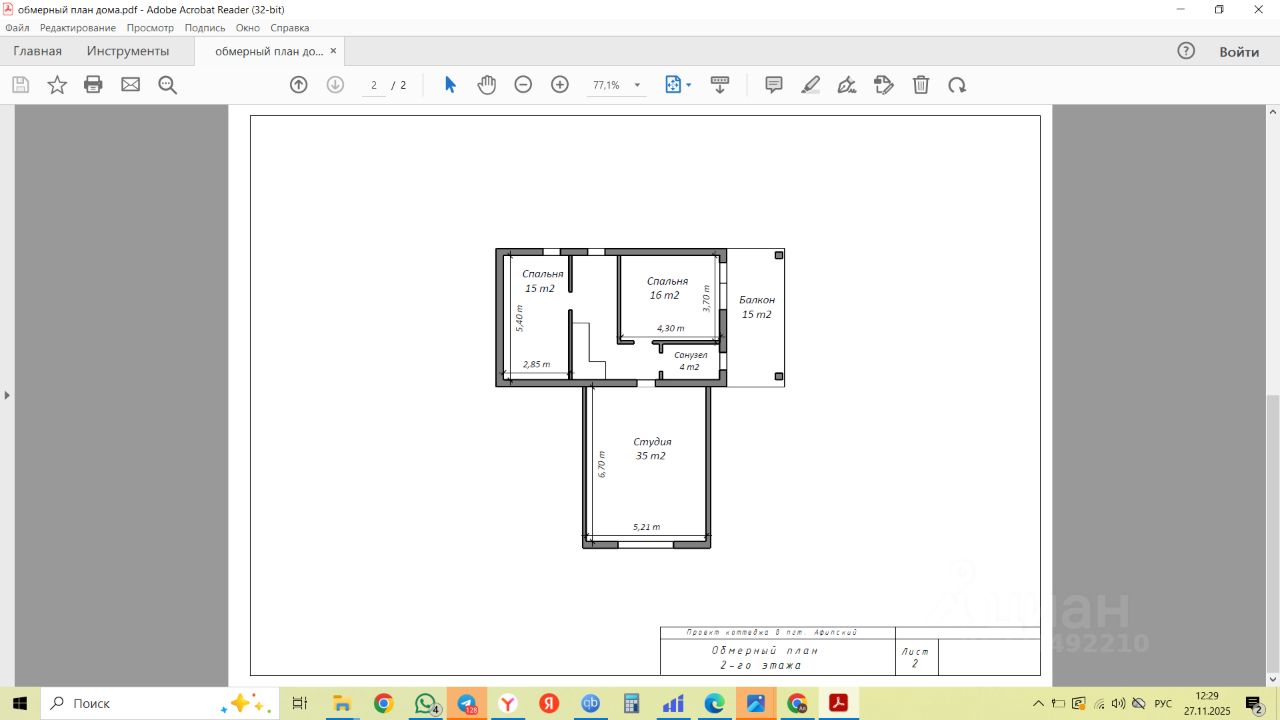Click the volume speaker tray icon
1280x720 pixels.
coord(1118,703)
